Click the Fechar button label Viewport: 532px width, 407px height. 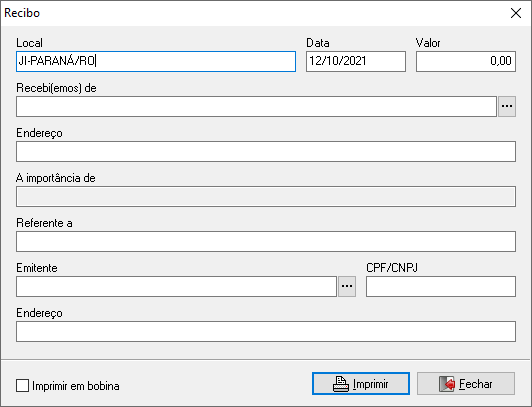(x=476, y=384)
